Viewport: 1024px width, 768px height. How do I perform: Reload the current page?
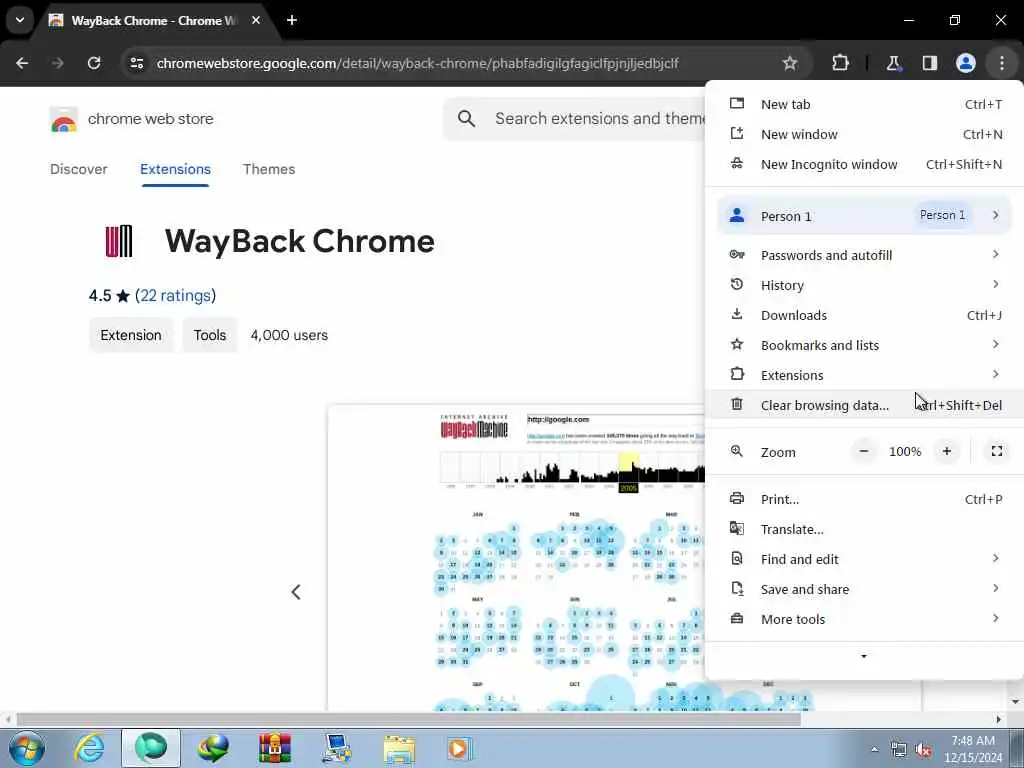94,63
